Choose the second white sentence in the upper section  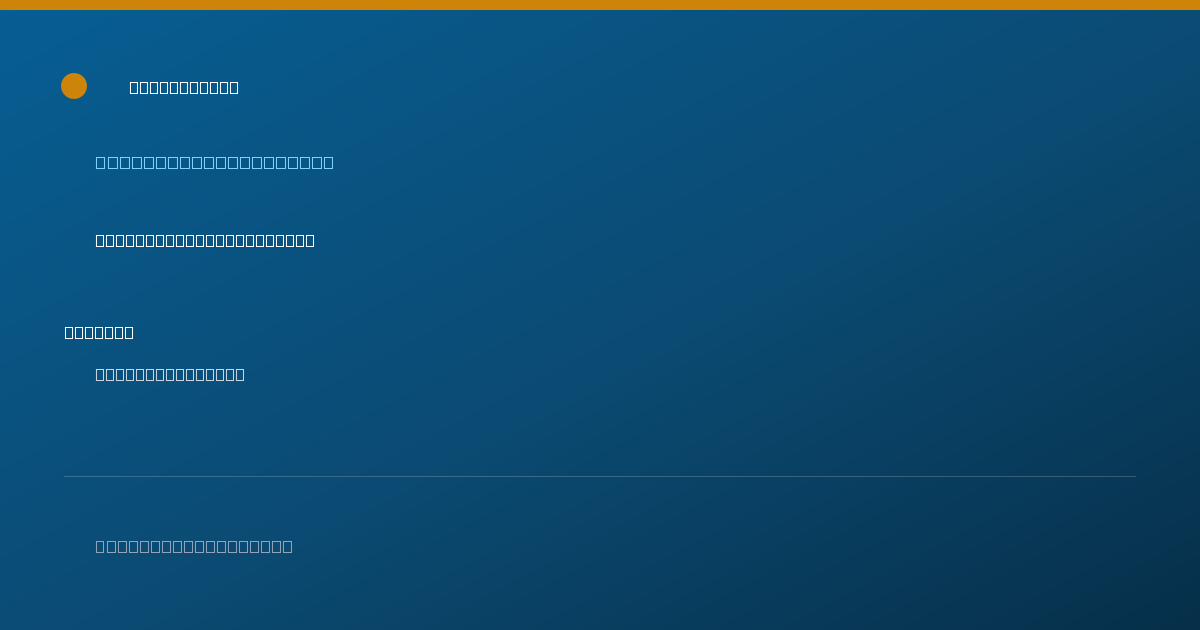pos(205,240)
